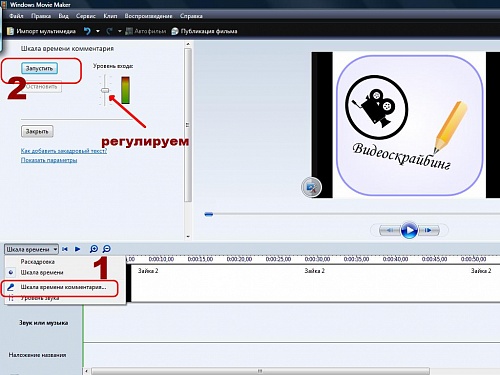Rewind the timeline to the start
The image size is (500, 375).
[x=65, y=249]
